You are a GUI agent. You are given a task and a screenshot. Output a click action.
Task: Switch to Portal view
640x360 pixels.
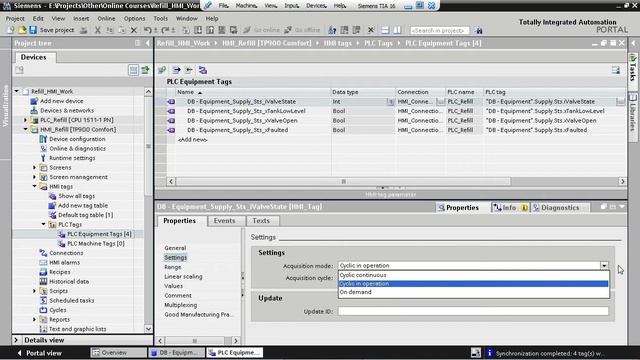click(40, 353)
